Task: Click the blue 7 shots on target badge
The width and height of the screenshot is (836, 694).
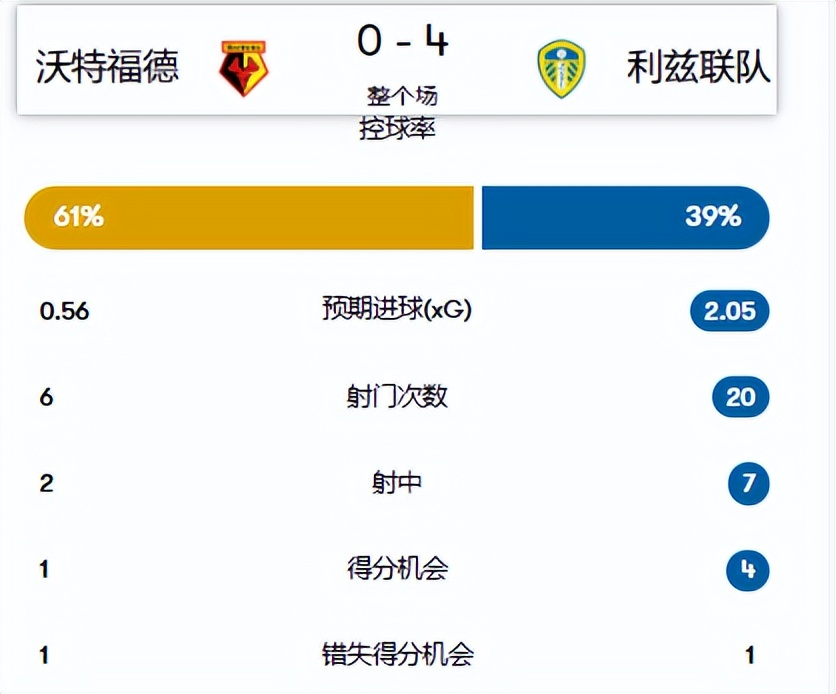Action: tap(749, 483)
